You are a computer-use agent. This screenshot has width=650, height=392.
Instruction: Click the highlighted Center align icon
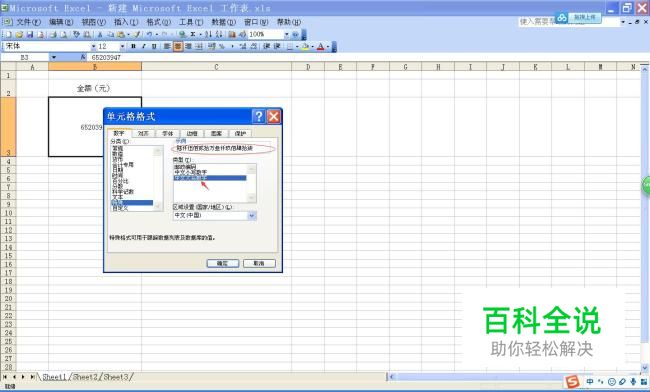pos(177,46)
